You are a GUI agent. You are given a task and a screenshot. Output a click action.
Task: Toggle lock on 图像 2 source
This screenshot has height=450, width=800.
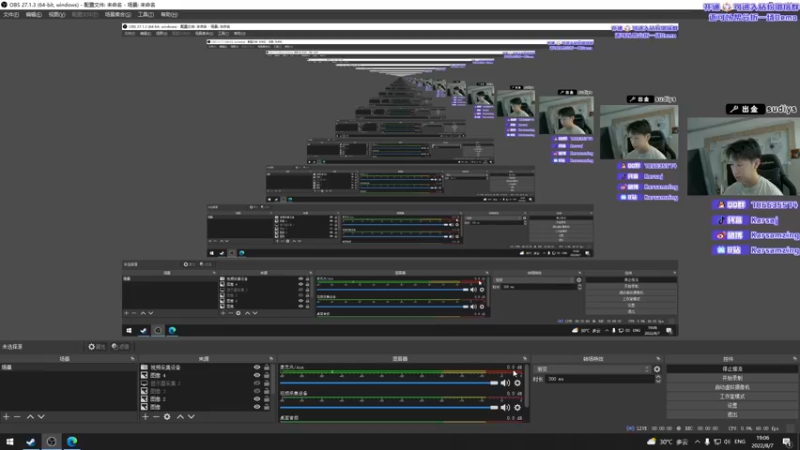pos(266,399)
